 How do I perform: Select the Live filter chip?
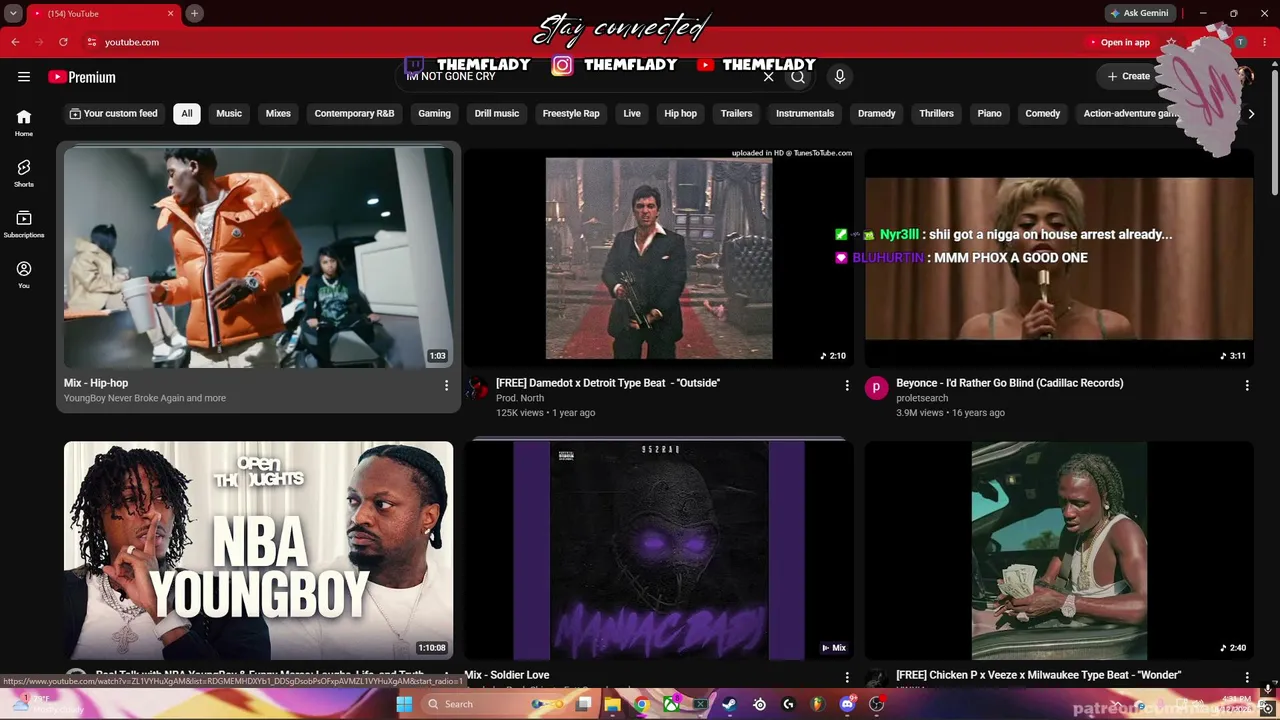point(632,113)
